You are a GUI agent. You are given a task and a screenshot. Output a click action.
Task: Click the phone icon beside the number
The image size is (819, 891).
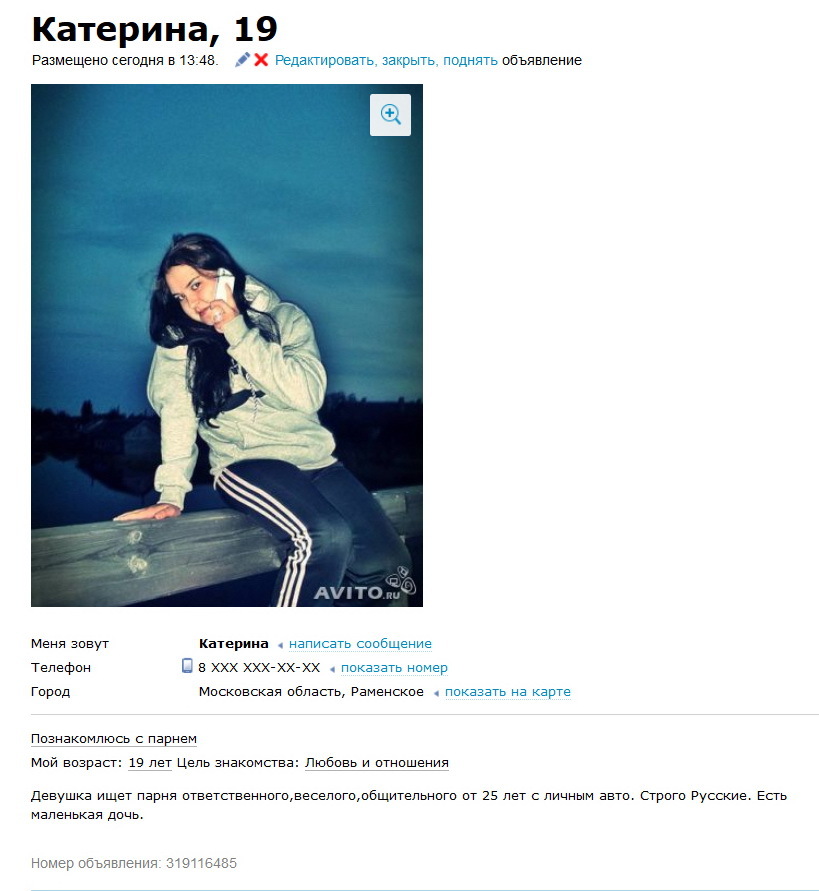tap(187, 665)
